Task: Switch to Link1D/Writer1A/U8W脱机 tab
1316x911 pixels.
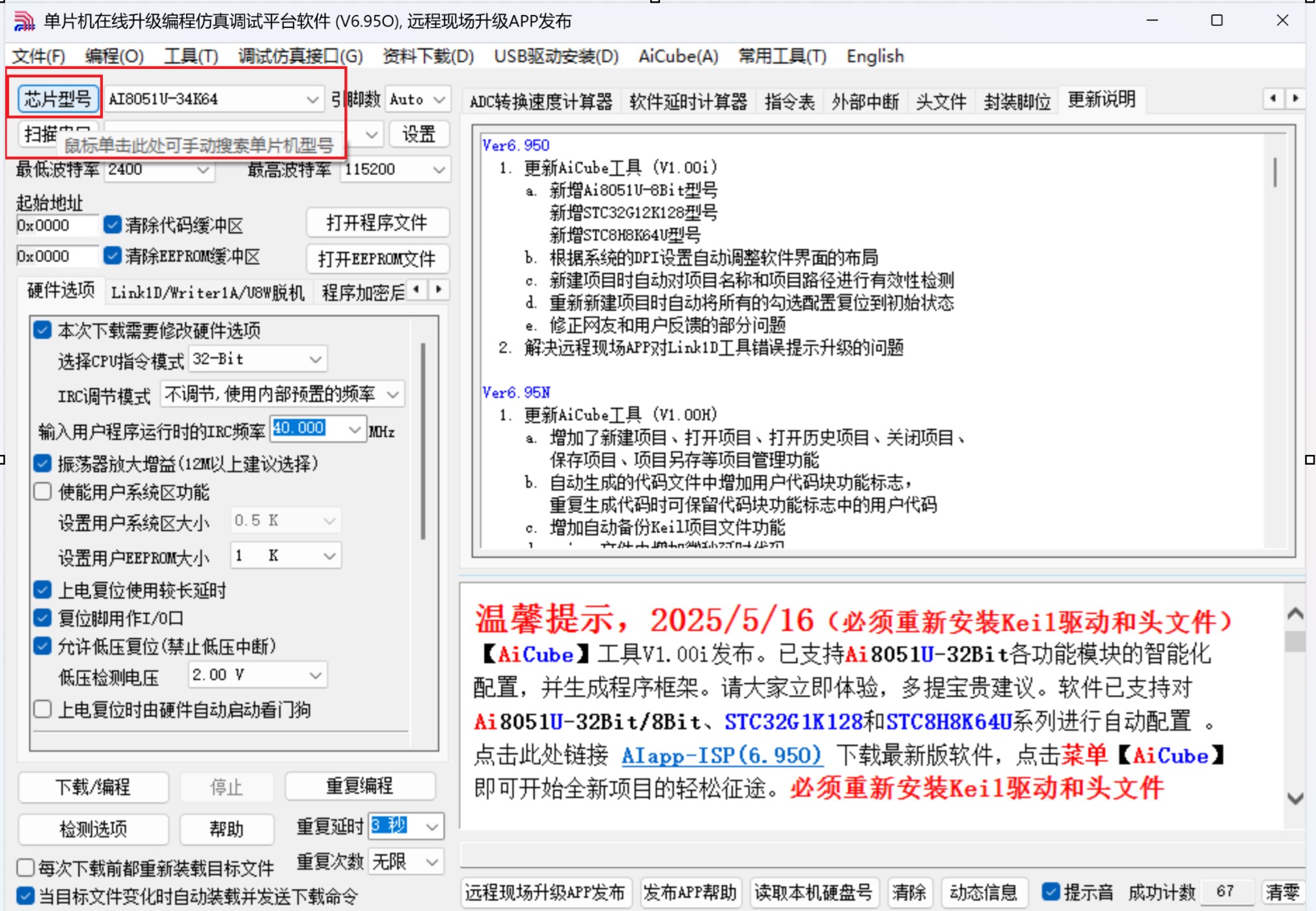Action: [208, 292]
